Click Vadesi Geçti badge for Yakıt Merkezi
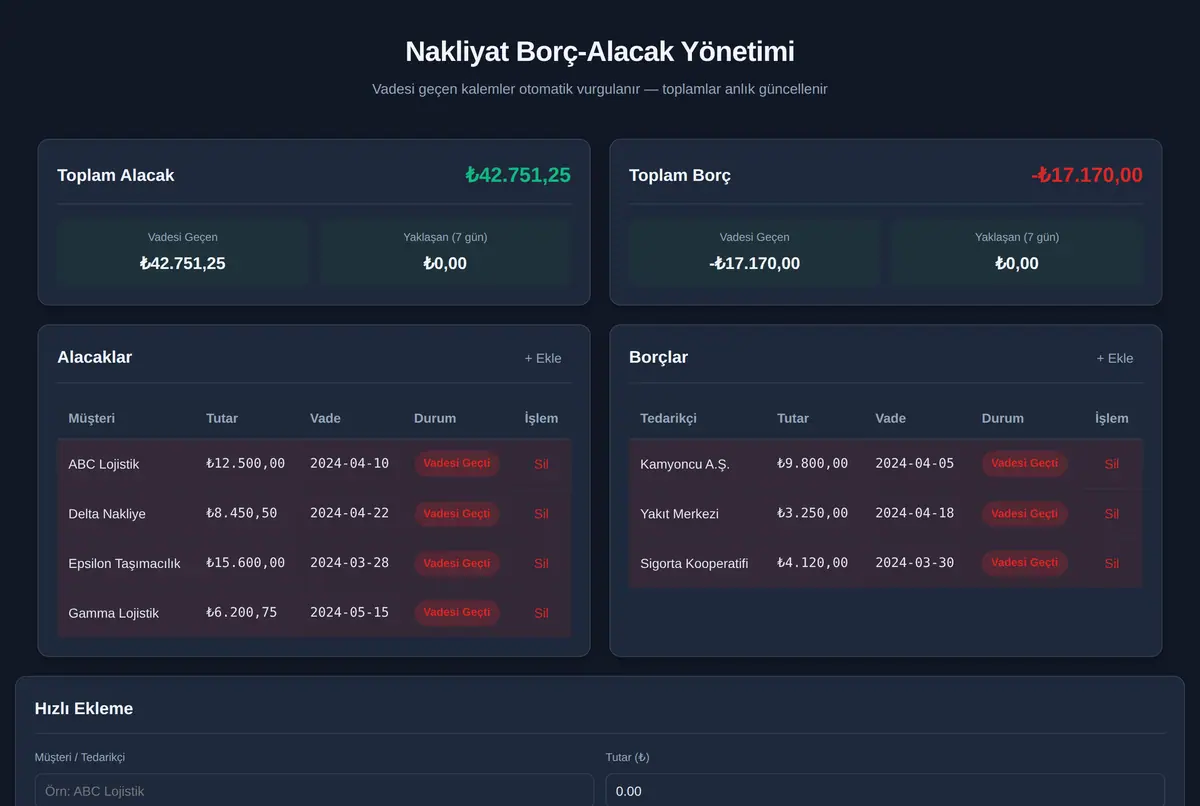Screen dimensions: 1200x806 click(x=1025, y=514)
